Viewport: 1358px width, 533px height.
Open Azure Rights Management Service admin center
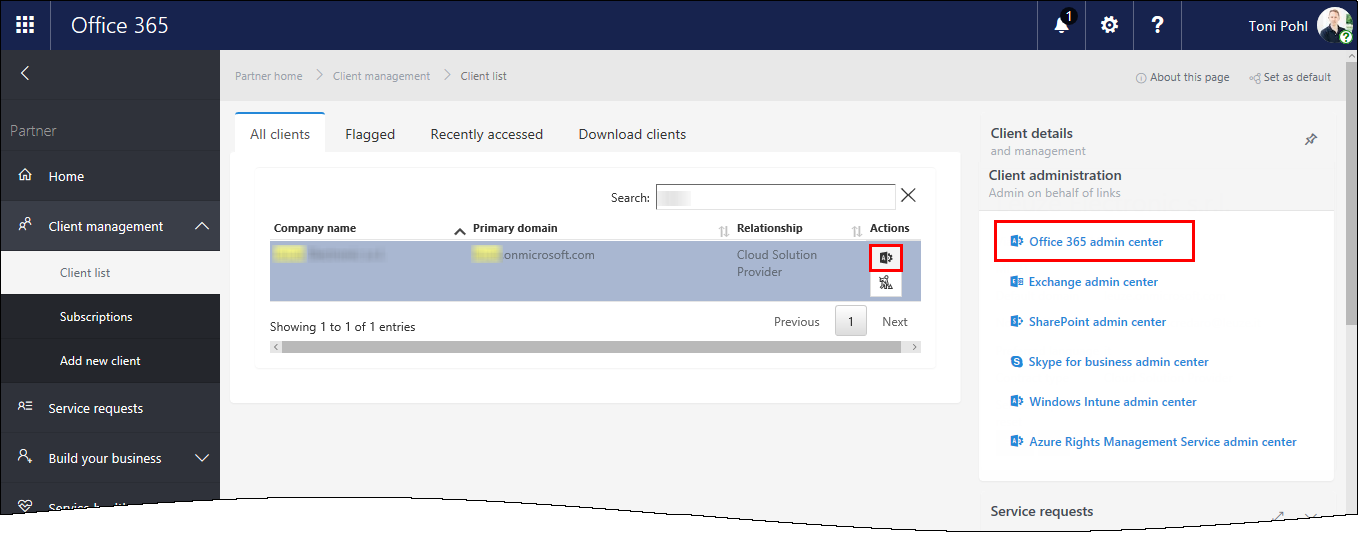coord(1163,442)
